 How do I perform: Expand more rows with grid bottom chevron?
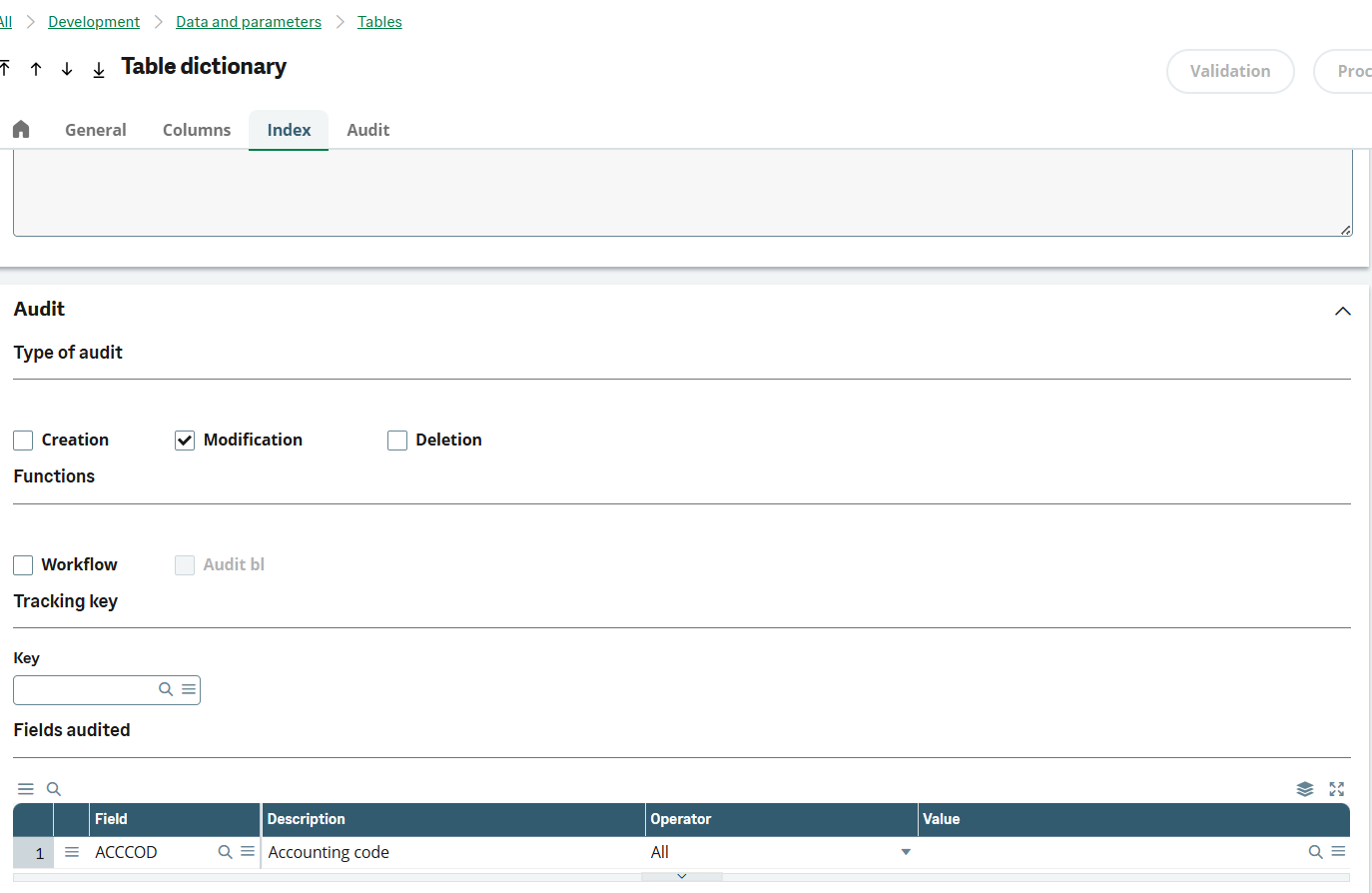tap(682, 876)
